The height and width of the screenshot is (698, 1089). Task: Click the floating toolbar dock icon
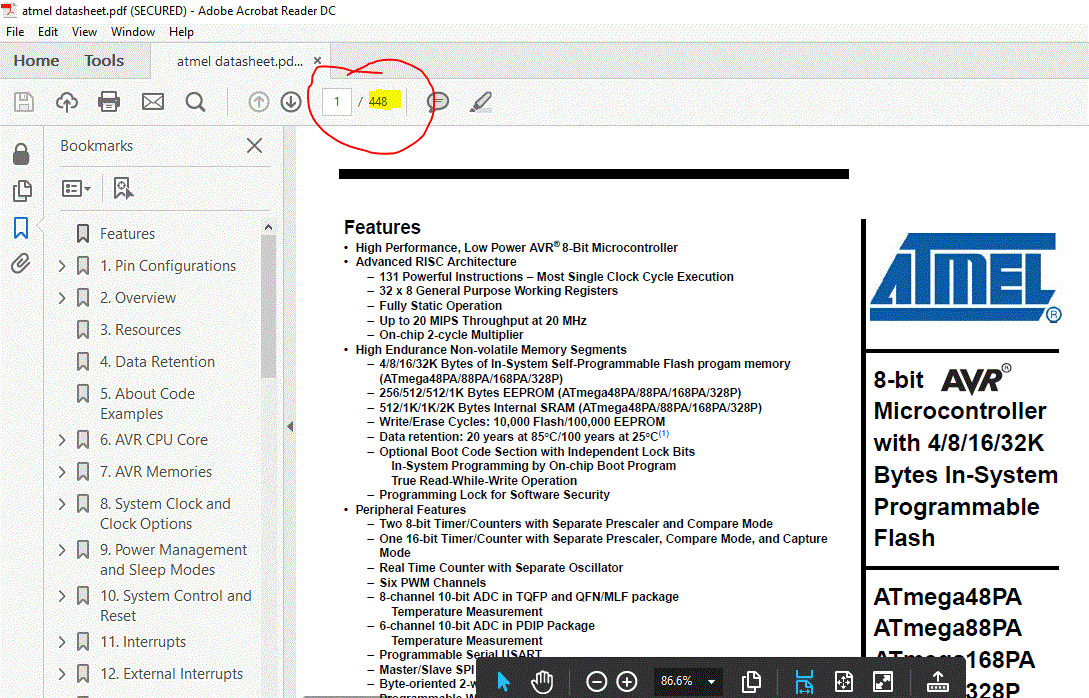tap(937, 681)
